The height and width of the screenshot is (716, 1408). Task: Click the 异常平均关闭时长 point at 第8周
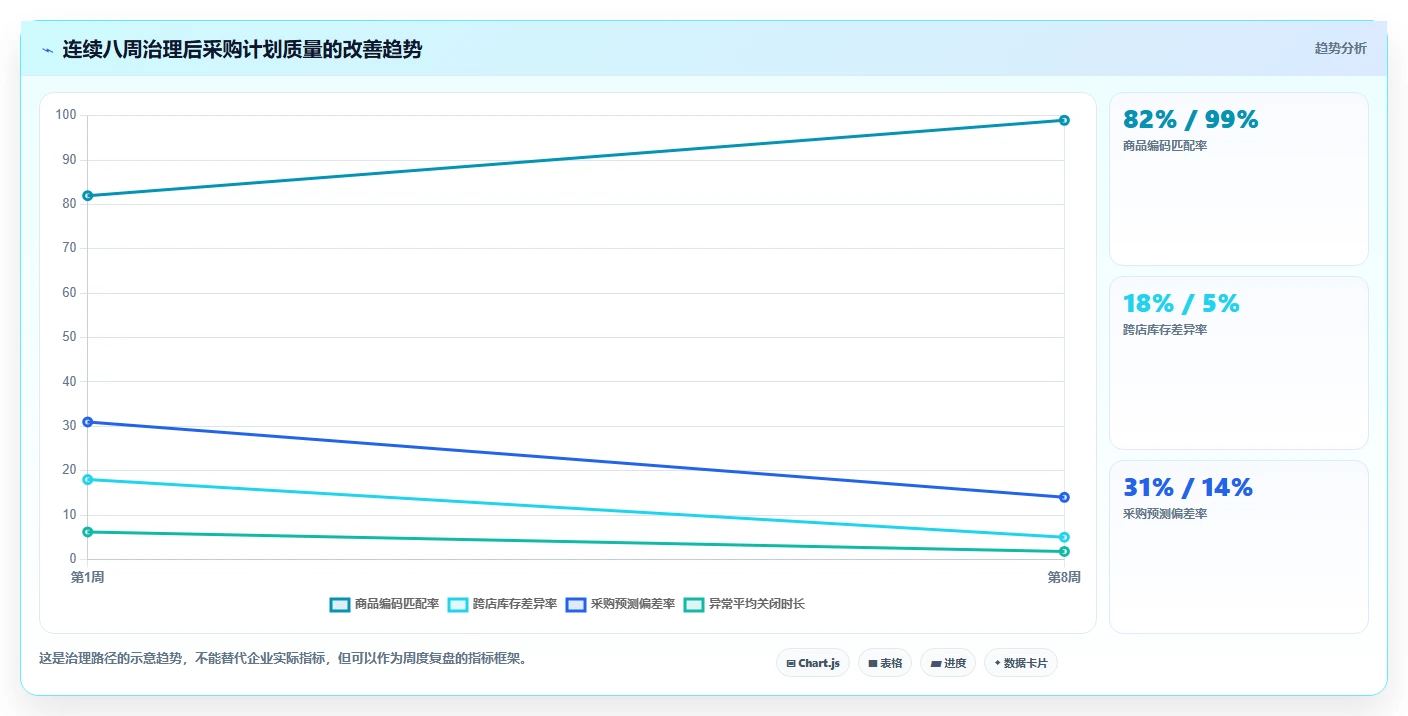click(1064, 551)
